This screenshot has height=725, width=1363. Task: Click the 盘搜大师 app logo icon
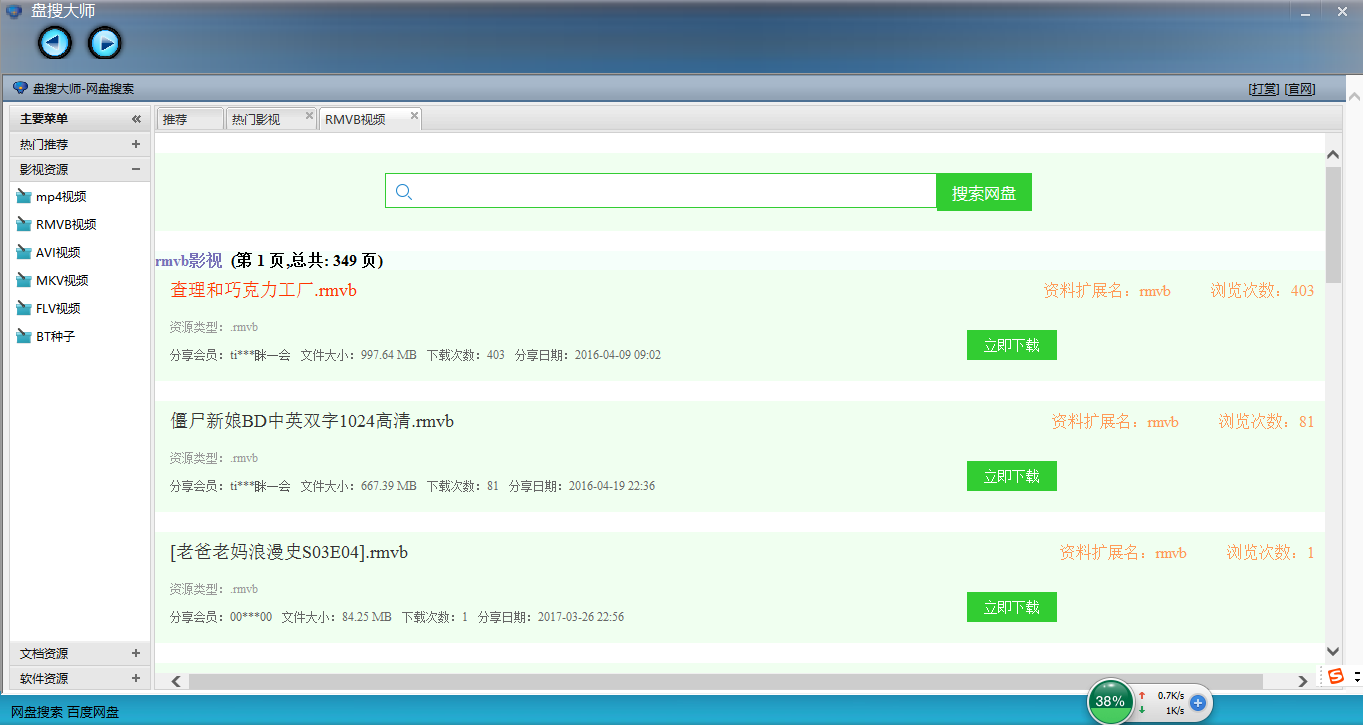(14, 11)
